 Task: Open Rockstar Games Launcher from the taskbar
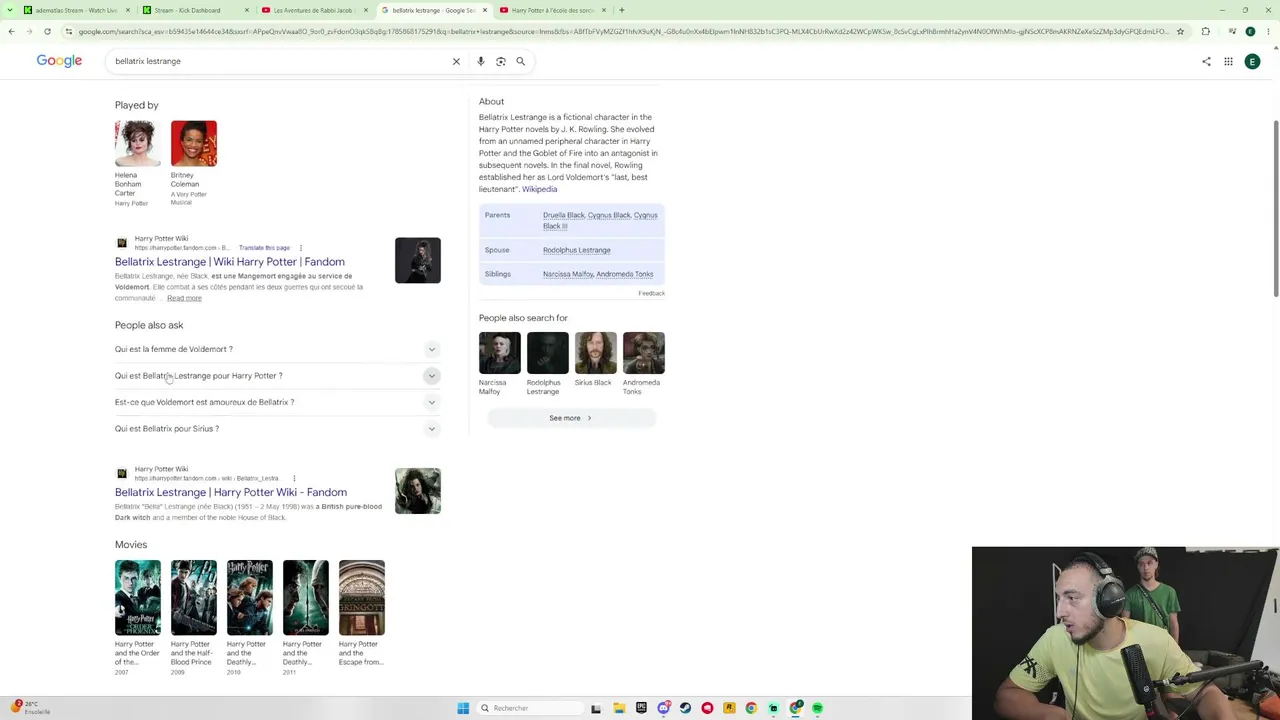point(729,708)
